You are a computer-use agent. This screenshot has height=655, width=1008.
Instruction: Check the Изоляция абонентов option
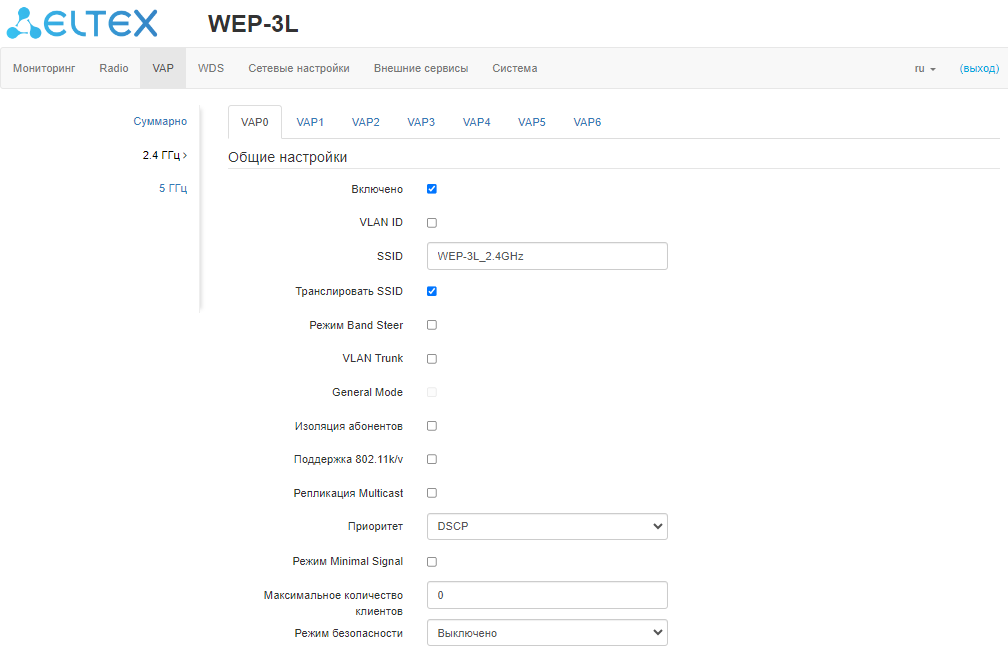pos(432,426)
